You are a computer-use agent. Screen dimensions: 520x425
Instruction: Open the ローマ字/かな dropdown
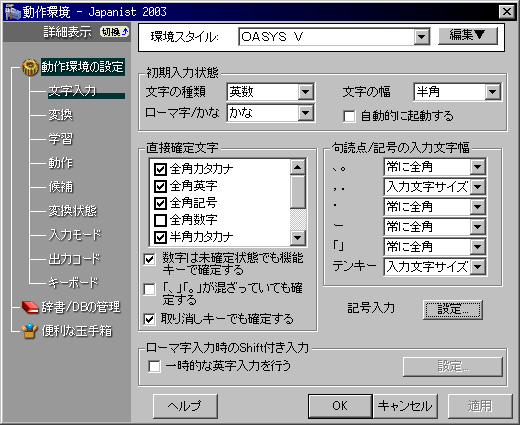pos(306,113)
